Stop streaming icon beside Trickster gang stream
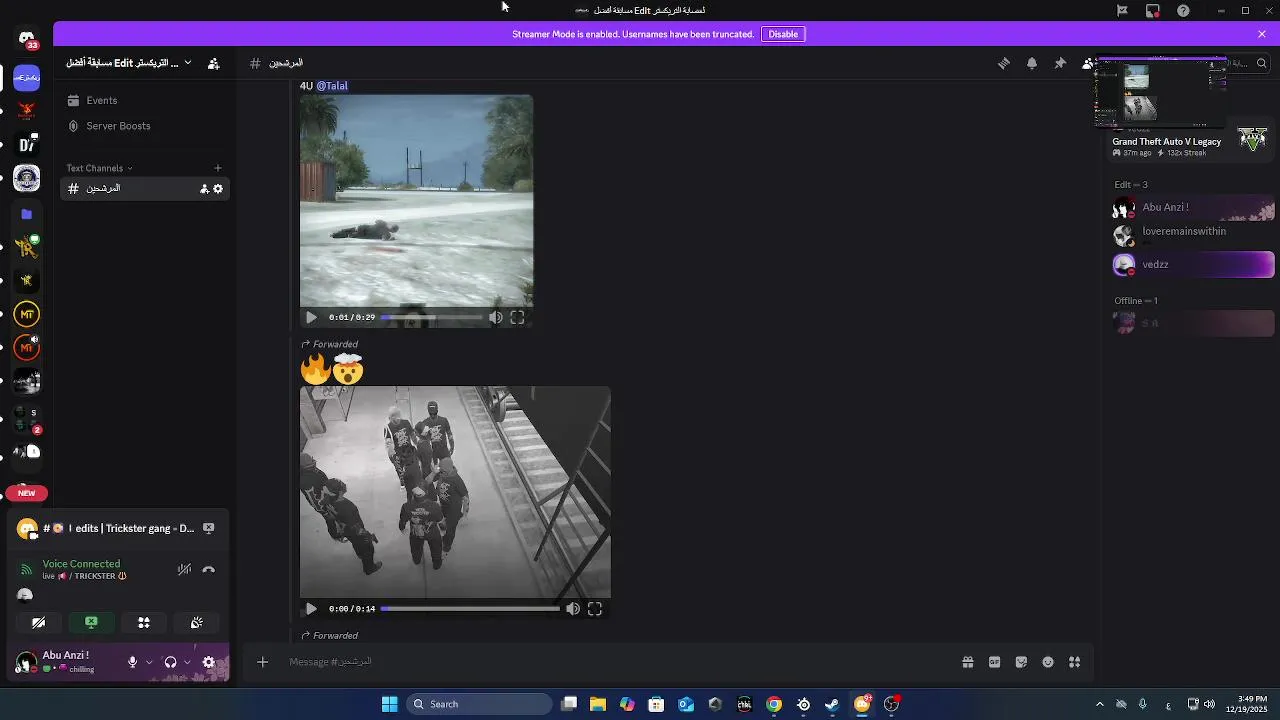Viewport: 1280px width, 720px height. coord(208,528)
